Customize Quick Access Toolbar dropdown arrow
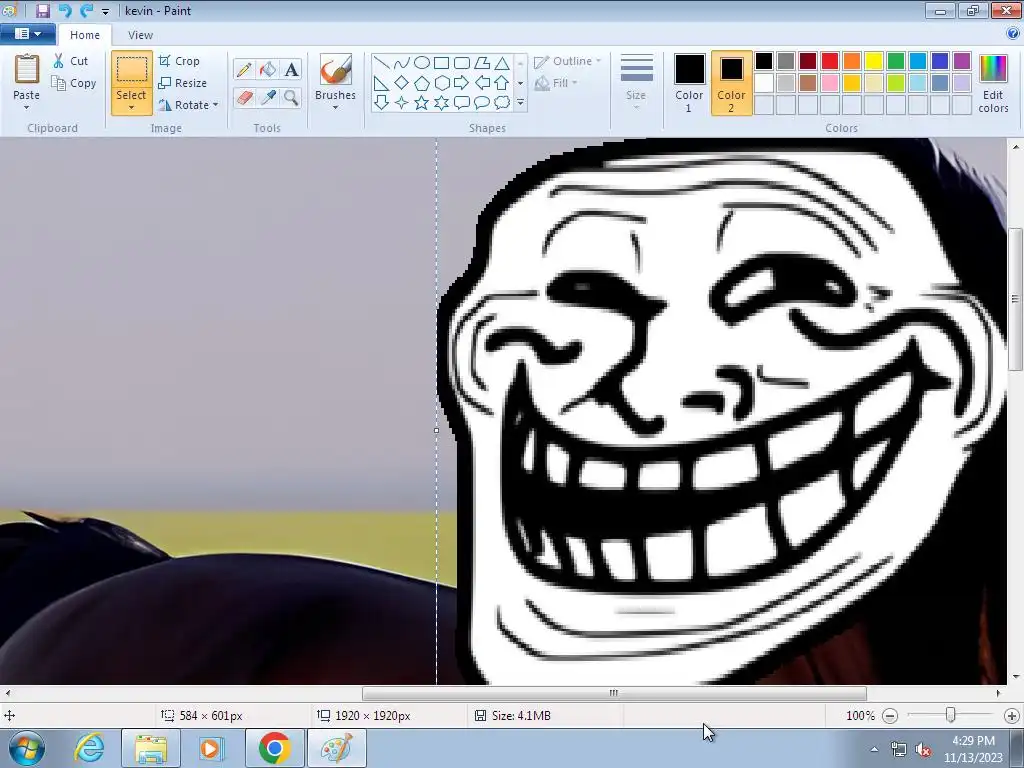Screen dimensions: 1024x768 105,11
